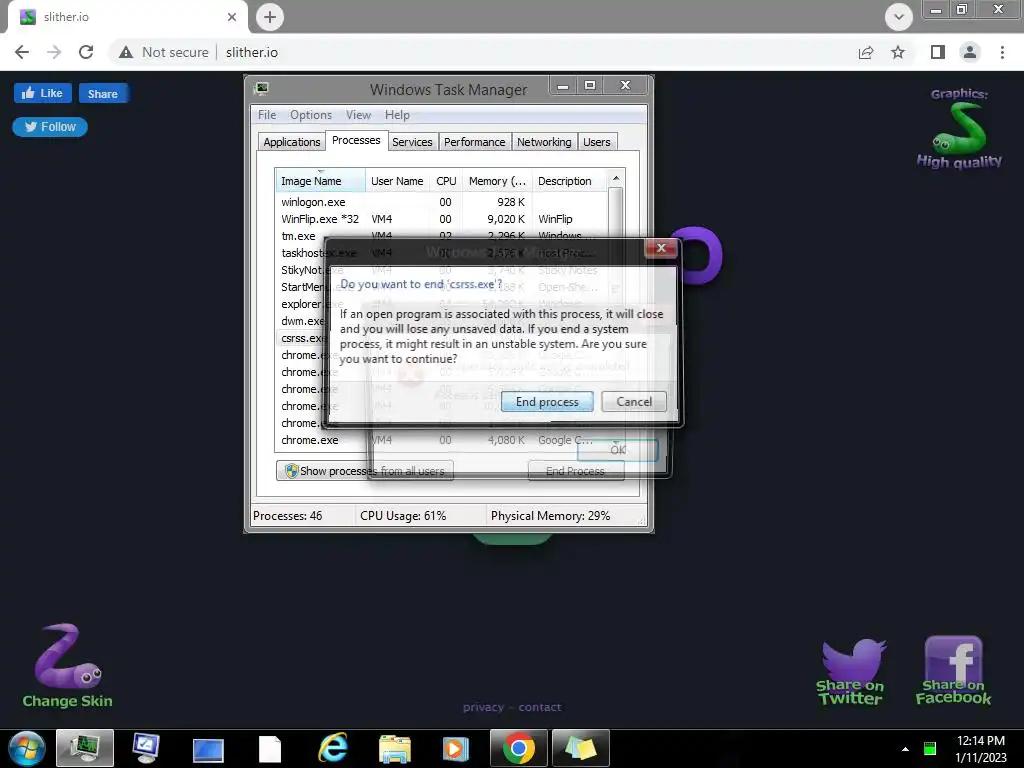This screenshot has height=768, width=1024.
Task: Select tm.exe process row
Action: click(441, 236)
